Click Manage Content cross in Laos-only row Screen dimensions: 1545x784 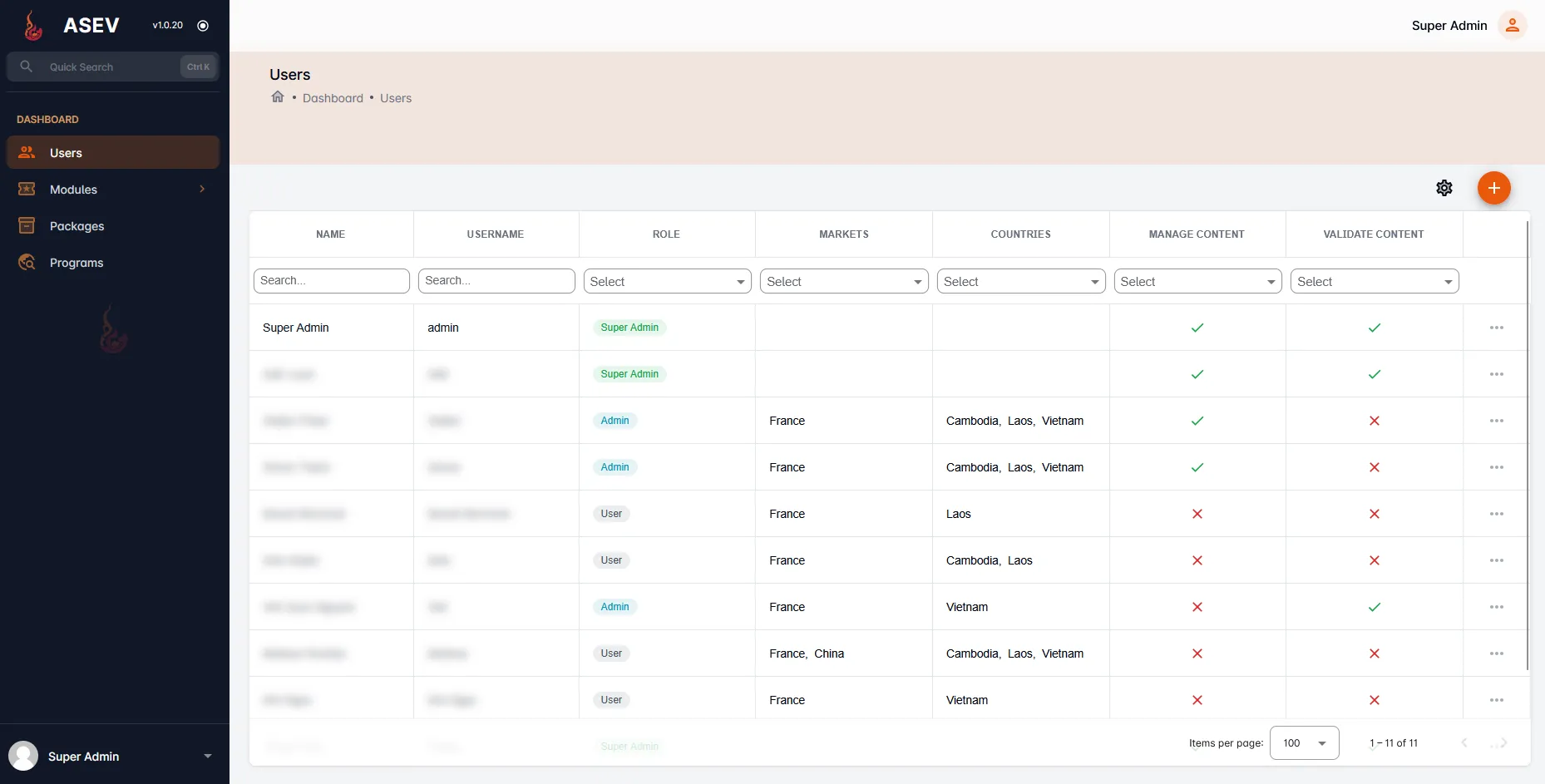1197,514
